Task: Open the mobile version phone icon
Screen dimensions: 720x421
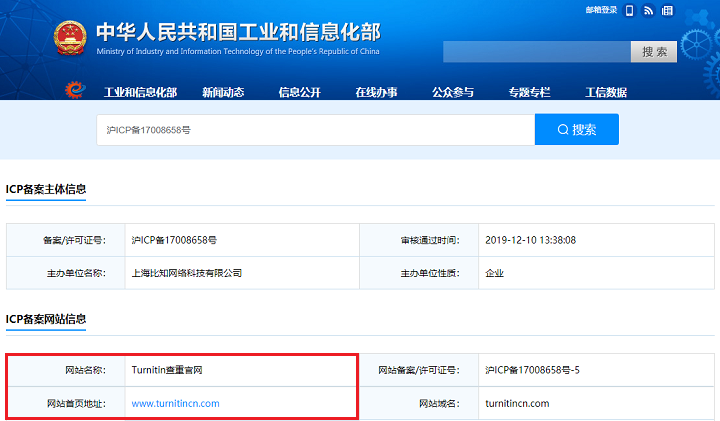Action: (x=630, y=11)
